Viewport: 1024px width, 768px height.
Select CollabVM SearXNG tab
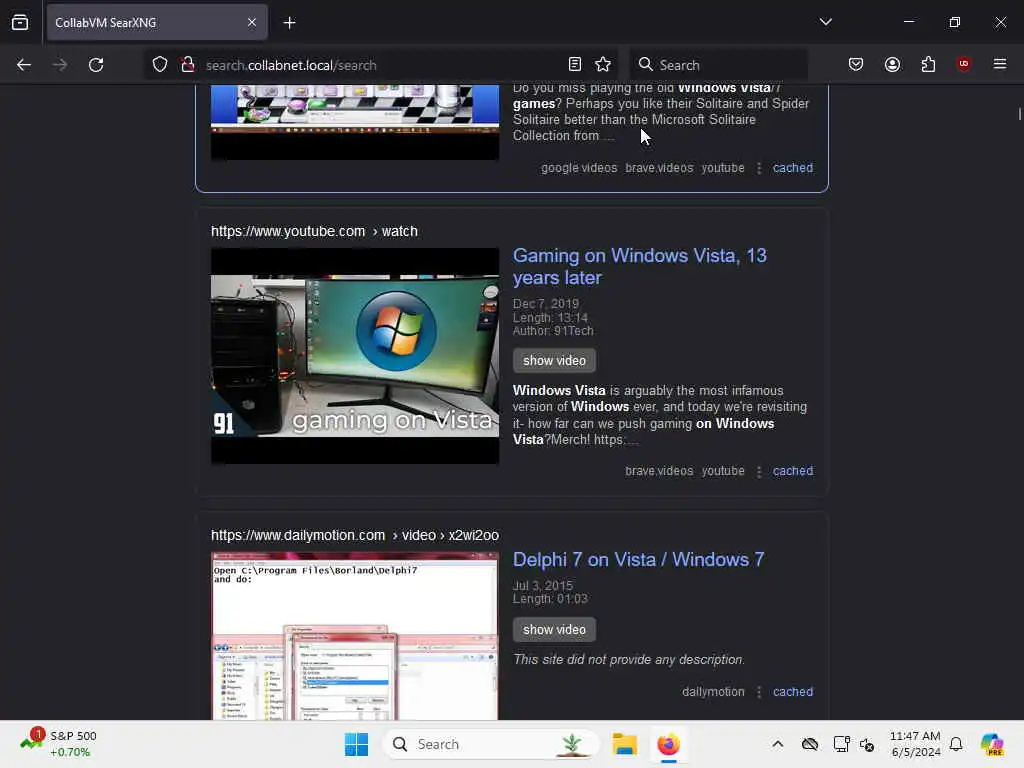[157, 23]
